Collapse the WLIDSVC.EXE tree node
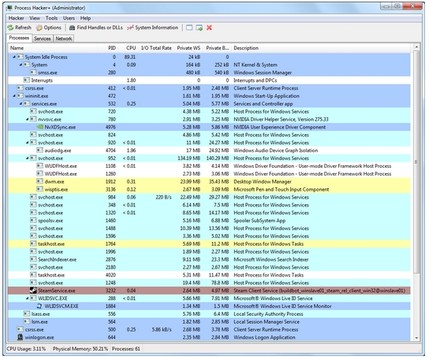The height and width of the screenshot is (360, 429). click(x=28, y=298)
